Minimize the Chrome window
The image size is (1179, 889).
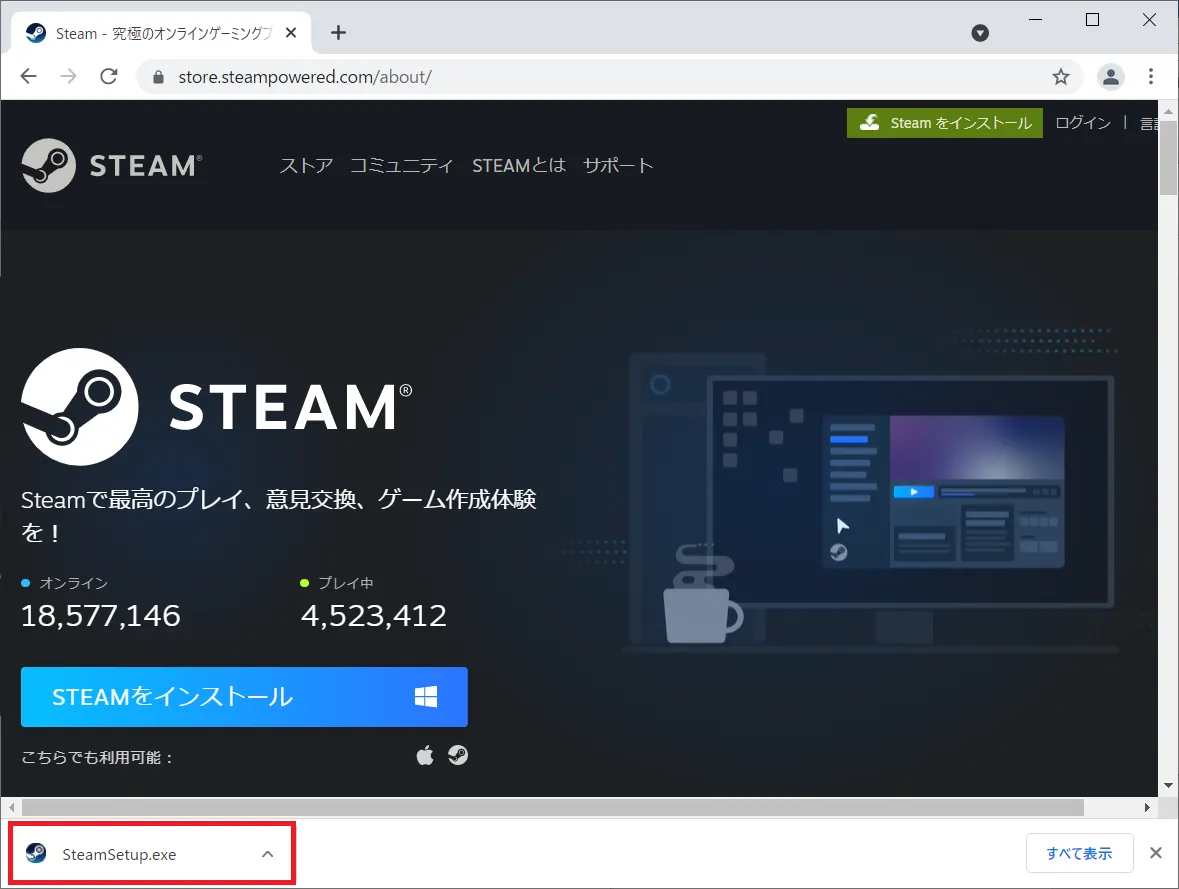[x=1035, y=20]
